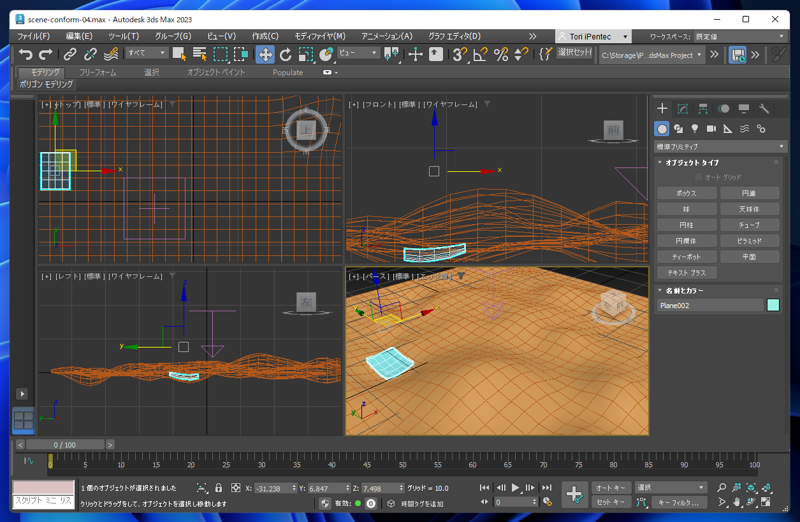
Task: Click the Unlink Selection icon
Action: pos(90,54)
